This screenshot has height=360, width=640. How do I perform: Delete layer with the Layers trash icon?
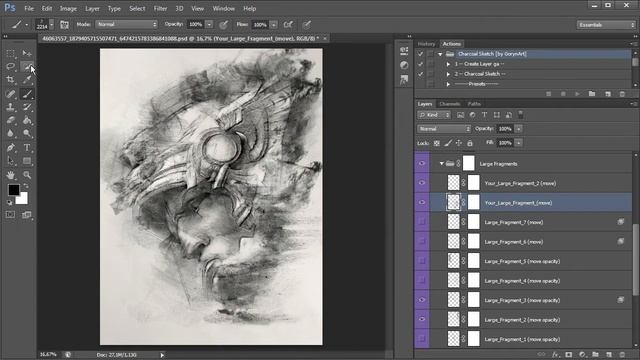pyautogui.click(x=622, y=355)
